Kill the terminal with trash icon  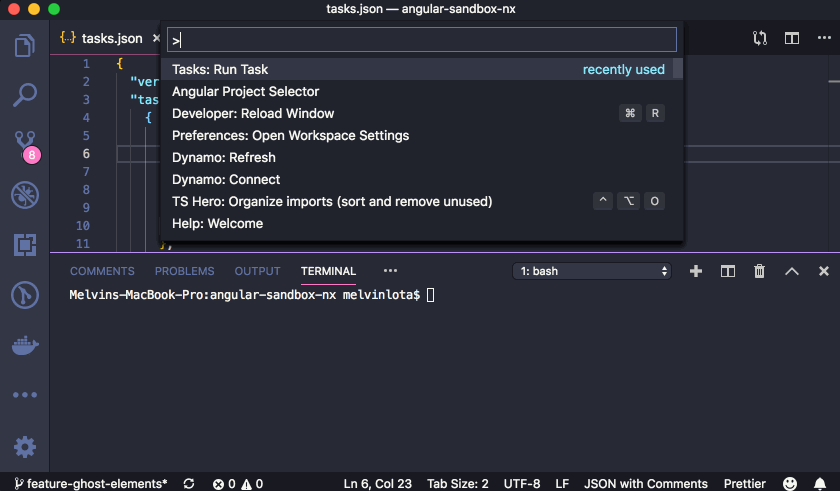tap(760, 271)
